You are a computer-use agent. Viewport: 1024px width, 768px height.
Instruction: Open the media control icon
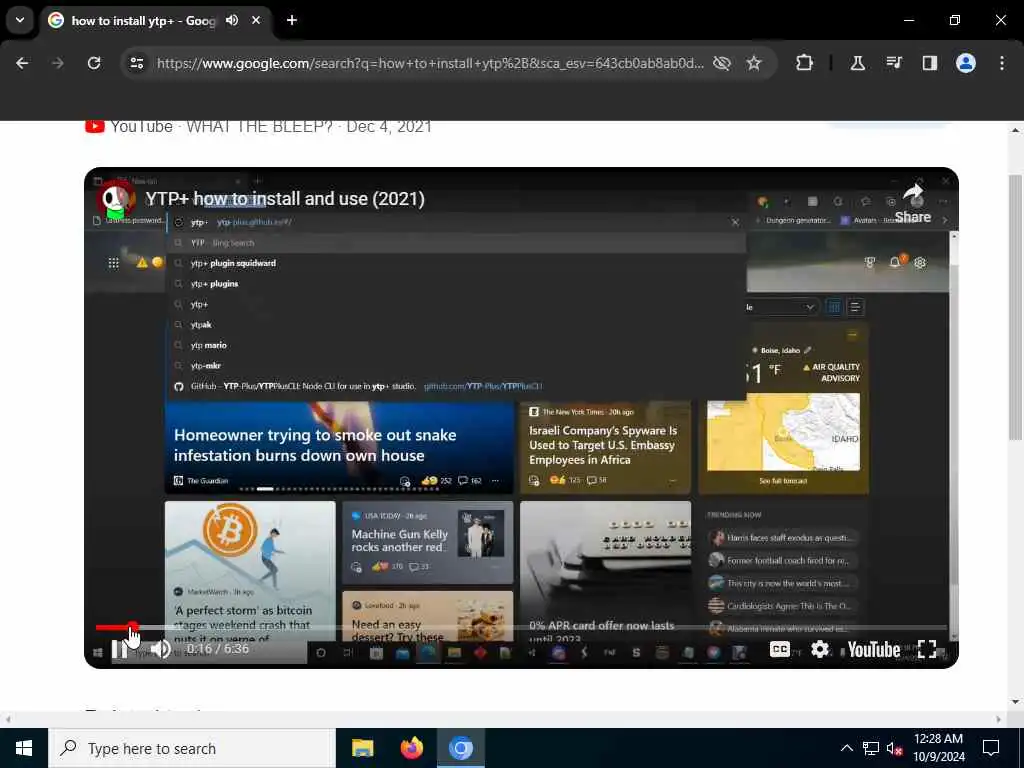point(894,63)
